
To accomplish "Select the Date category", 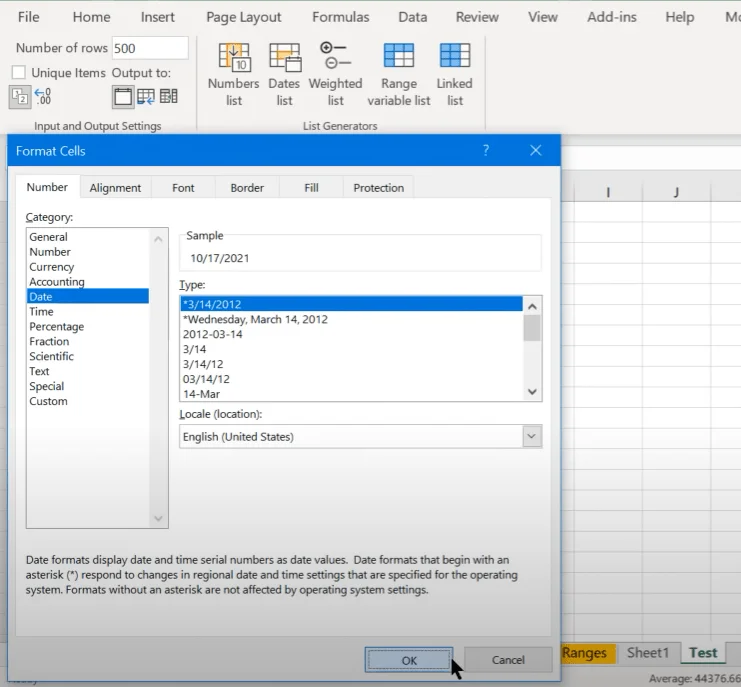I will (x=88, y=297).
